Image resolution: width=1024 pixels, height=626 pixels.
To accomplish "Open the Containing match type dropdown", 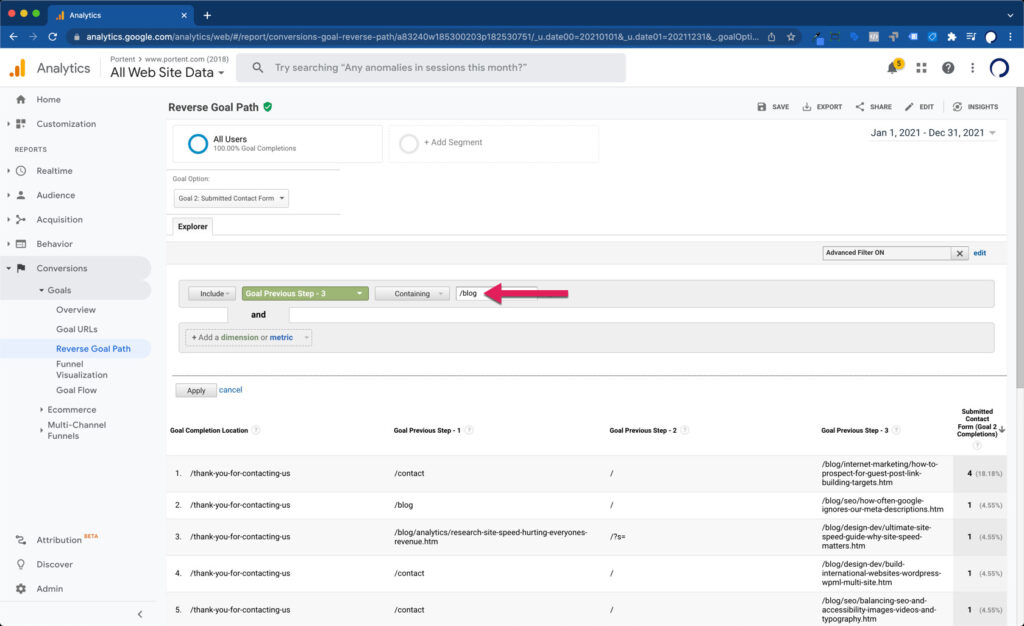I will coord(412,294).
